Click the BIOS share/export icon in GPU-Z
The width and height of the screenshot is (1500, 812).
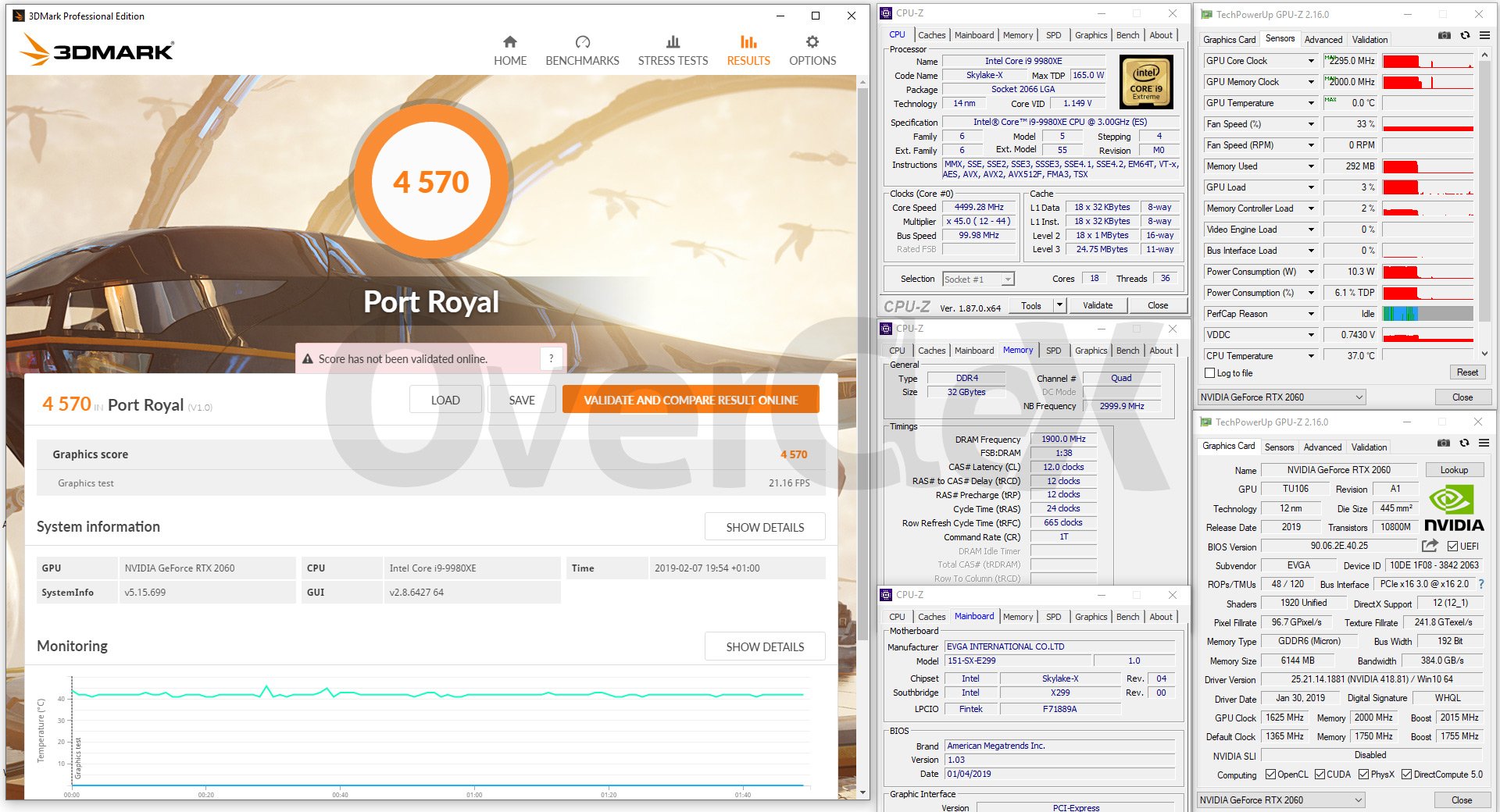[1430, 546]
